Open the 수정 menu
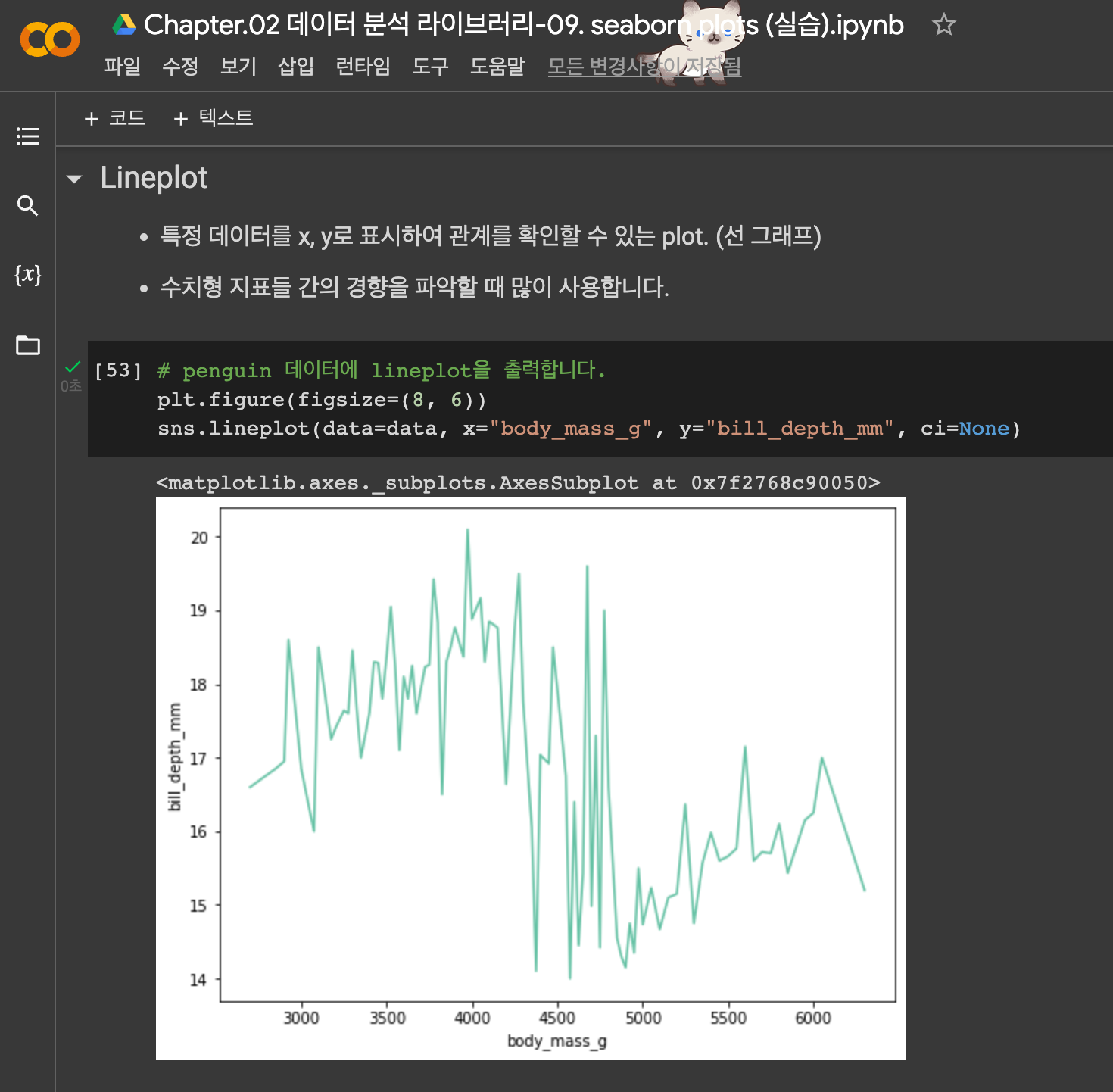 180,67
